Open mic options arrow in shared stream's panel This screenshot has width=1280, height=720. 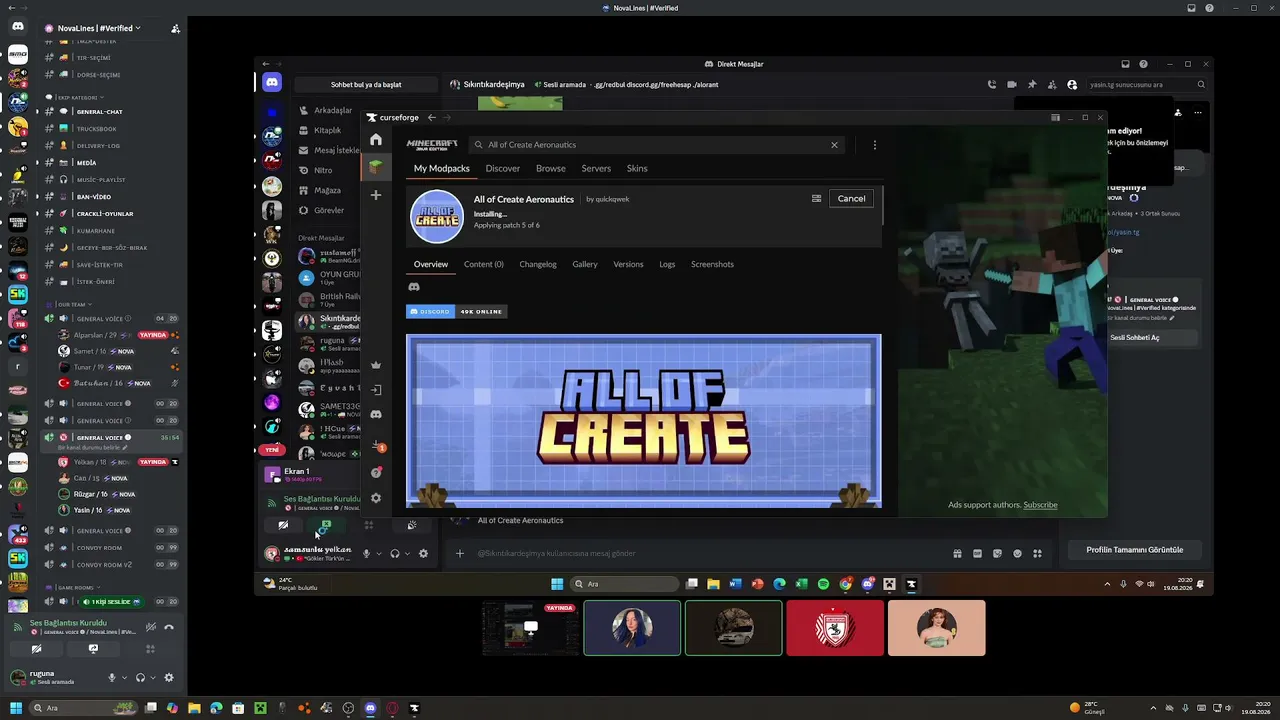coord(378,553)
